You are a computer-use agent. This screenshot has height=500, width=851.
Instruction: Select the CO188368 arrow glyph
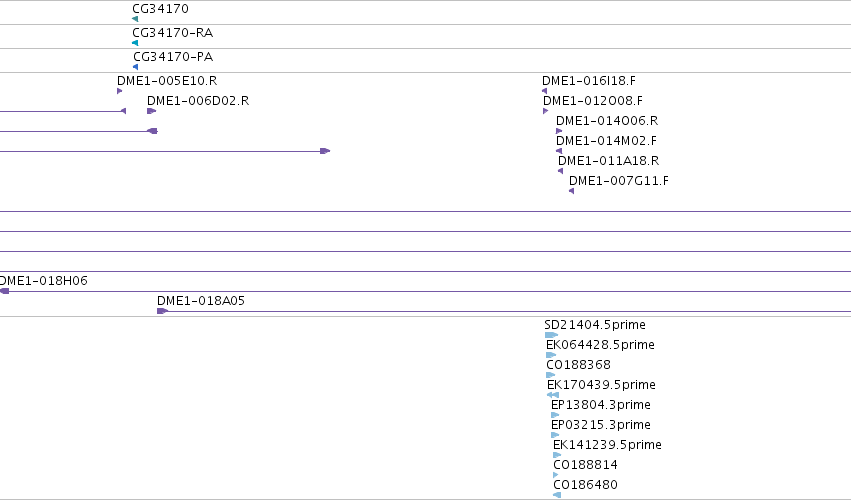point(550,375)
